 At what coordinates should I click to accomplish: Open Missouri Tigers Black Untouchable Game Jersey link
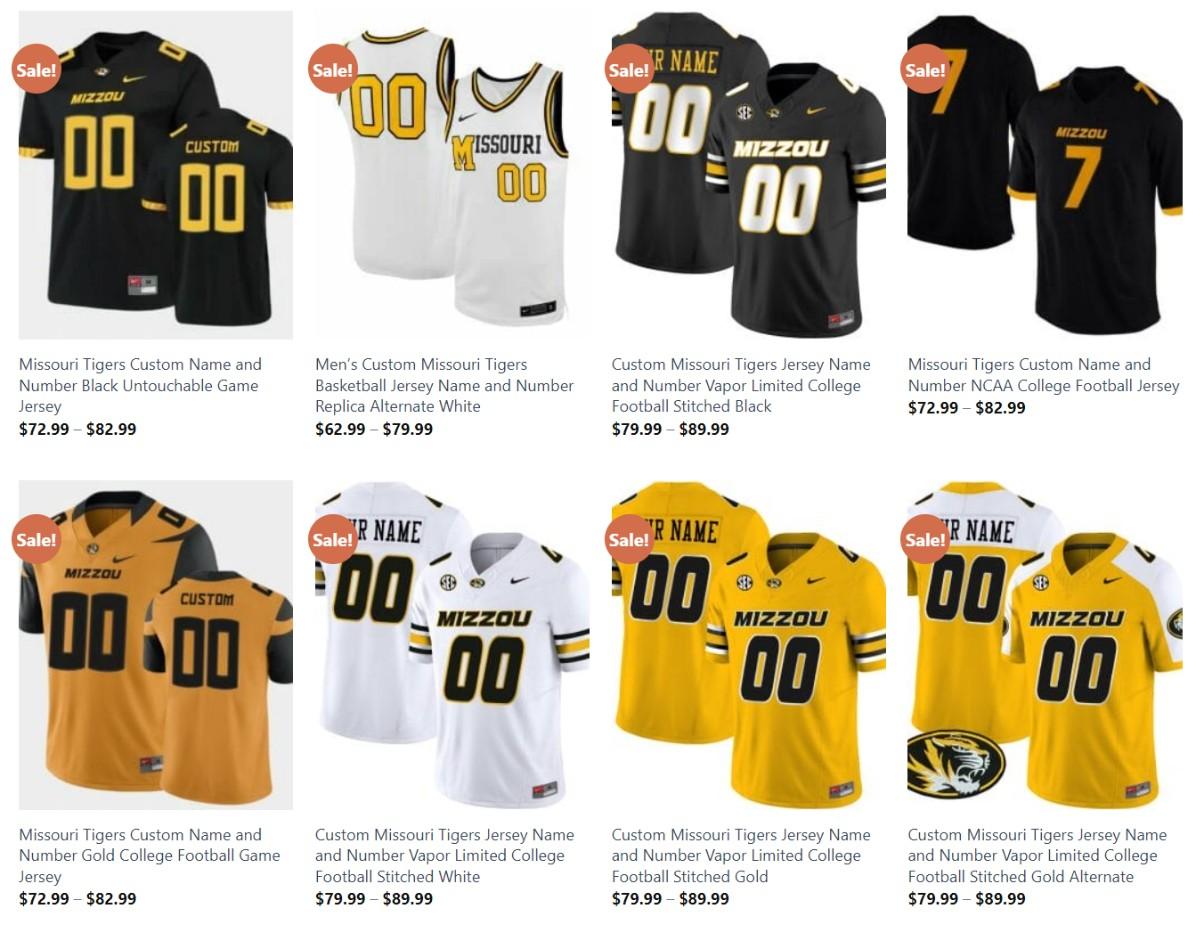click(x=140, y=385)
